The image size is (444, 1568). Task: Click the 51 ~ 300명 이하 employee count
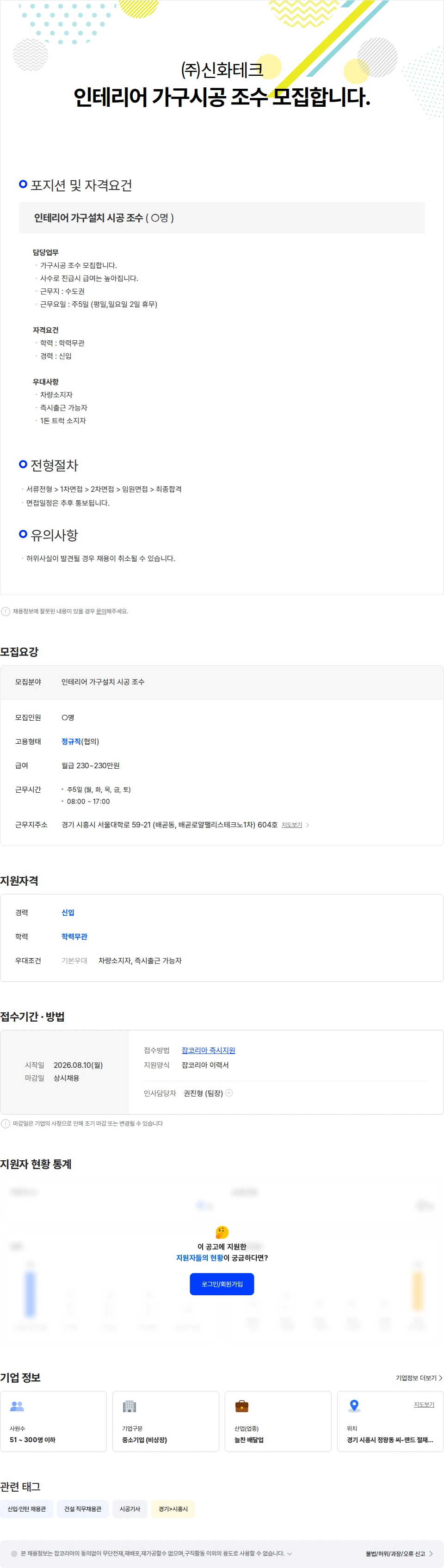point(32,1439)
